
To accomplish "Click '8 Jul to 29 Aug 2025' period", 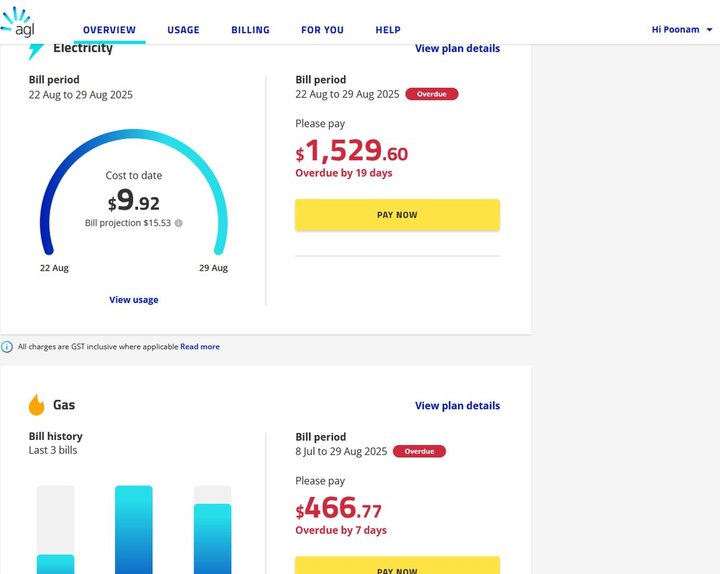I will 341,451.
